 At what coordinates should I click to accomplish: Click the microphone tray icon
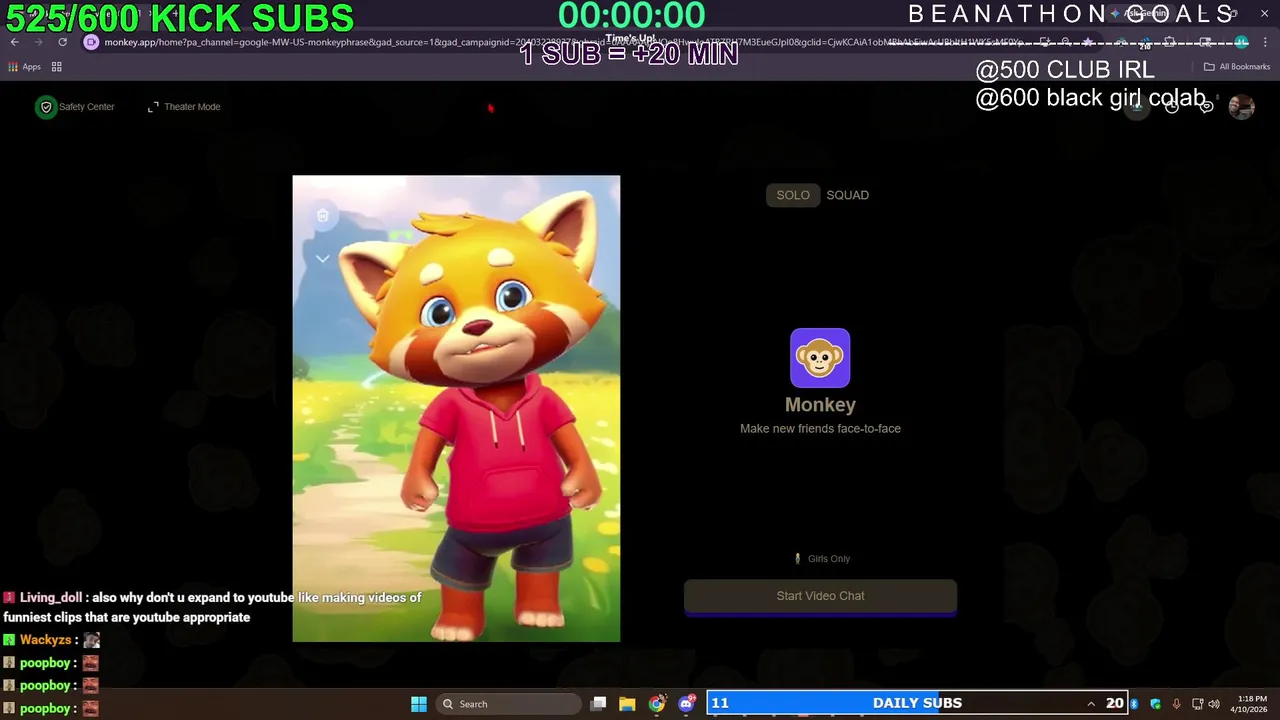pyautogui.click(x=1176, y=704)
